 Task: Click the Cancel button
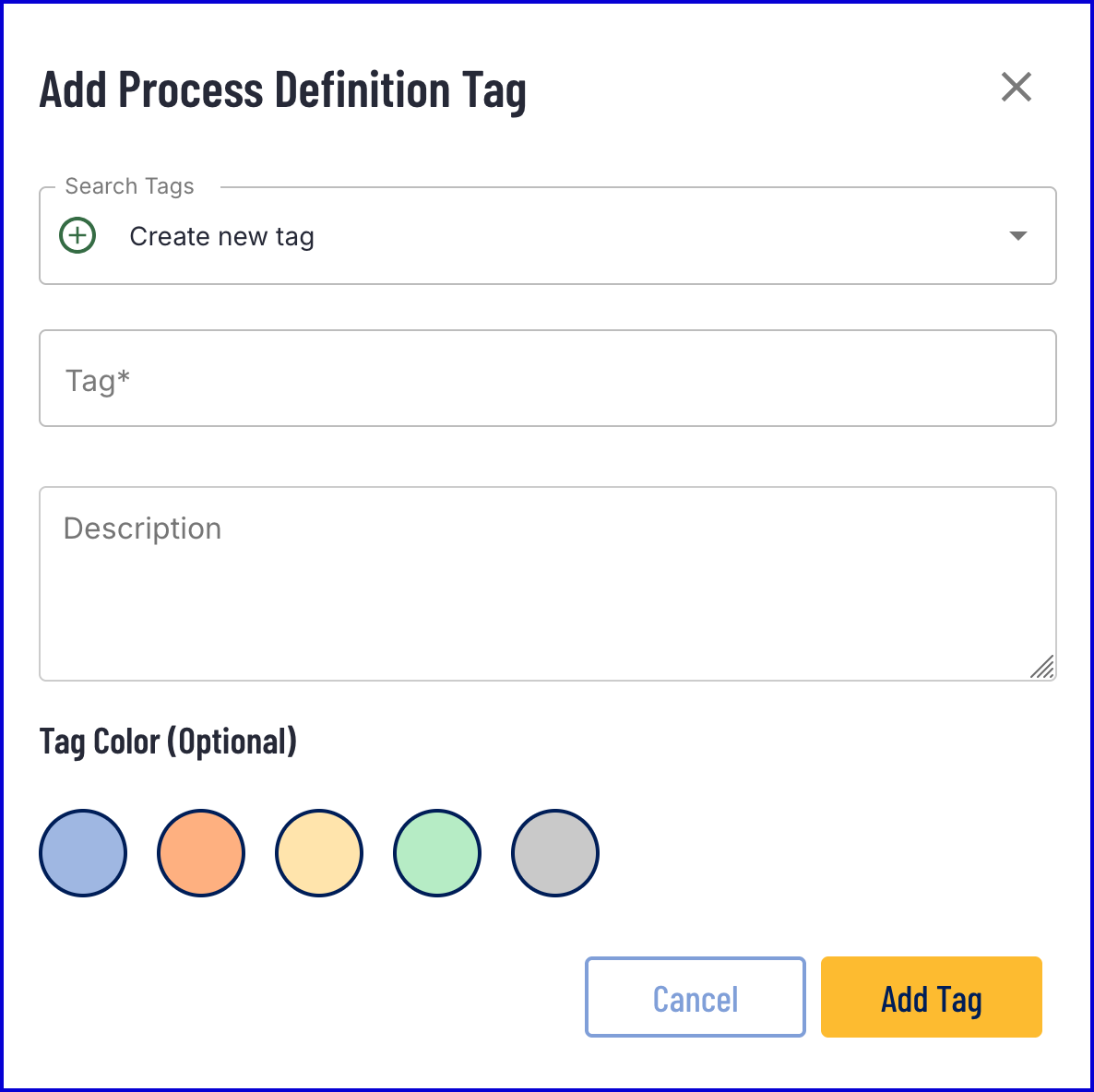[x=696, y=997]
